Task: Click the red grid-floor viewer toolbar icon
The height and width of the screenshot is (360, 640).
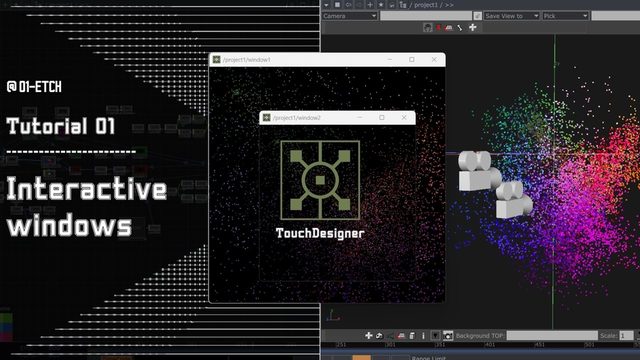Action: (449, 28)
